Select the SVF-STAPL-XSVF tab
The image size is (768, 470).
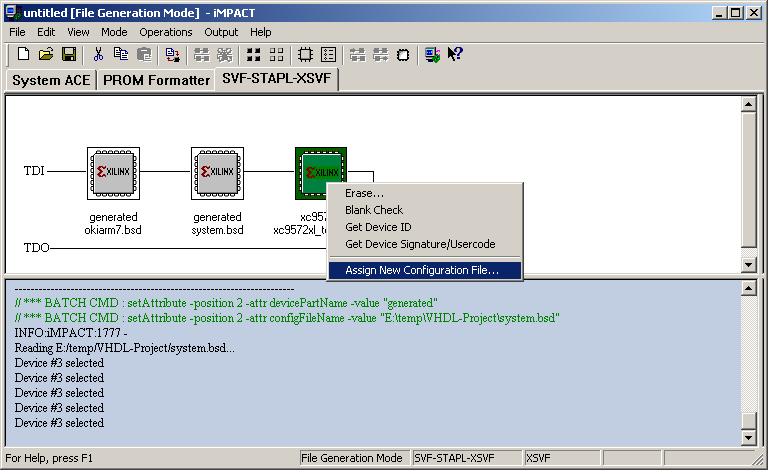click(x=277, y=78)
